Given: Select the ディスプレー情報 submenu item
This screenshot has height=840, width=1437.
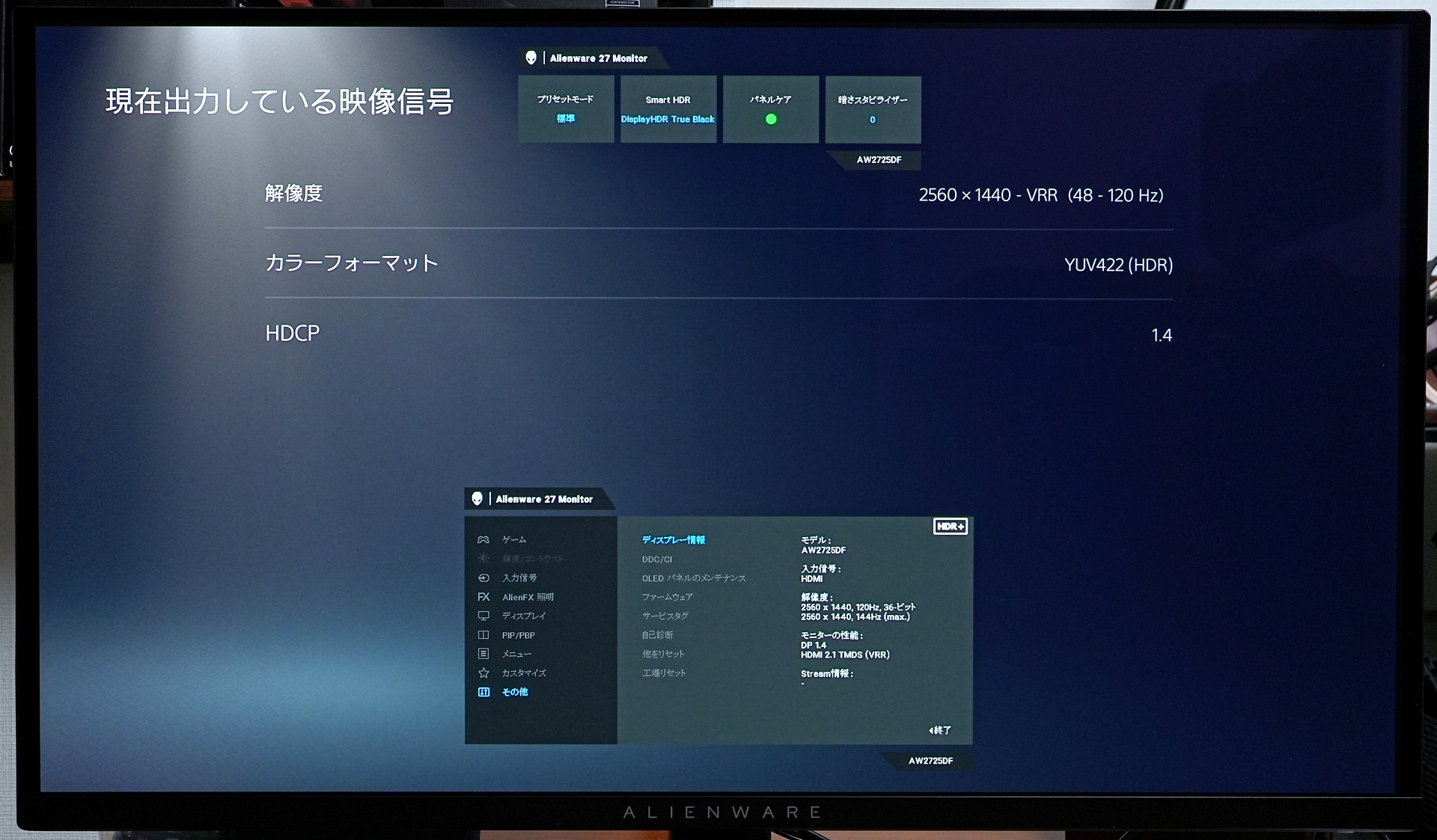Looking at the screenshot, I should coord(673,540).
